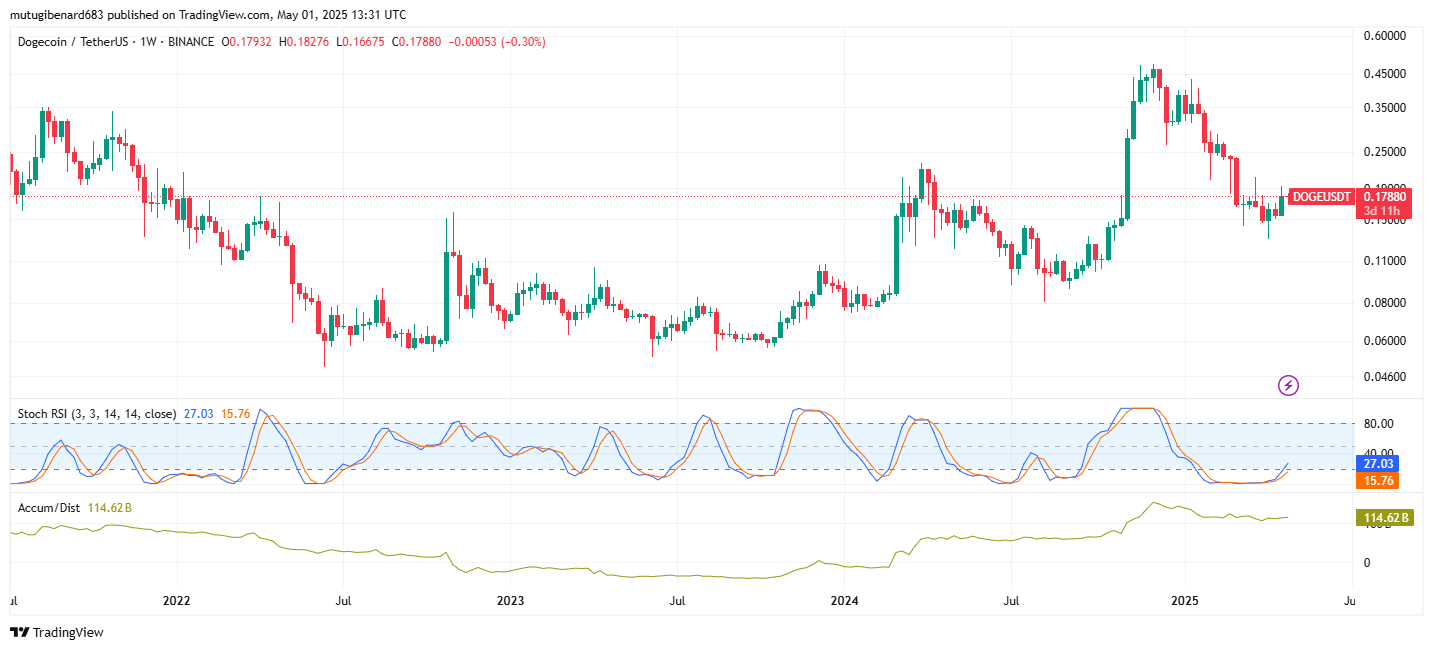Click the 2025 label on time axis
The image size is (1433, 650).
point(1184,601)
